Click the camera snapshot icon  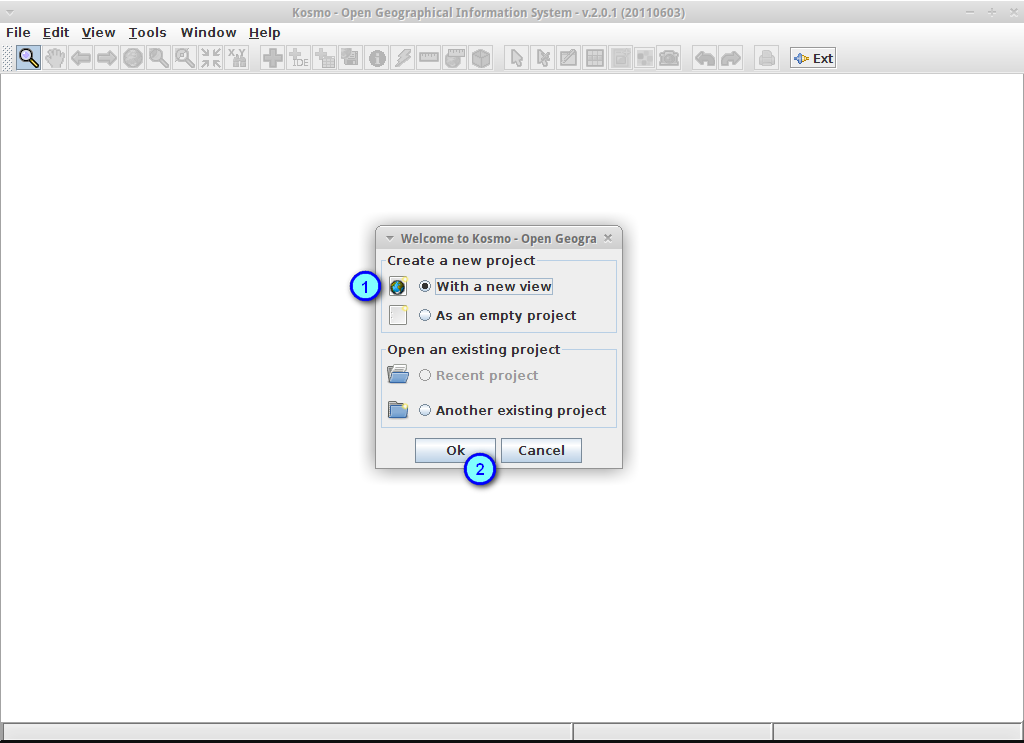coord(669,58)
